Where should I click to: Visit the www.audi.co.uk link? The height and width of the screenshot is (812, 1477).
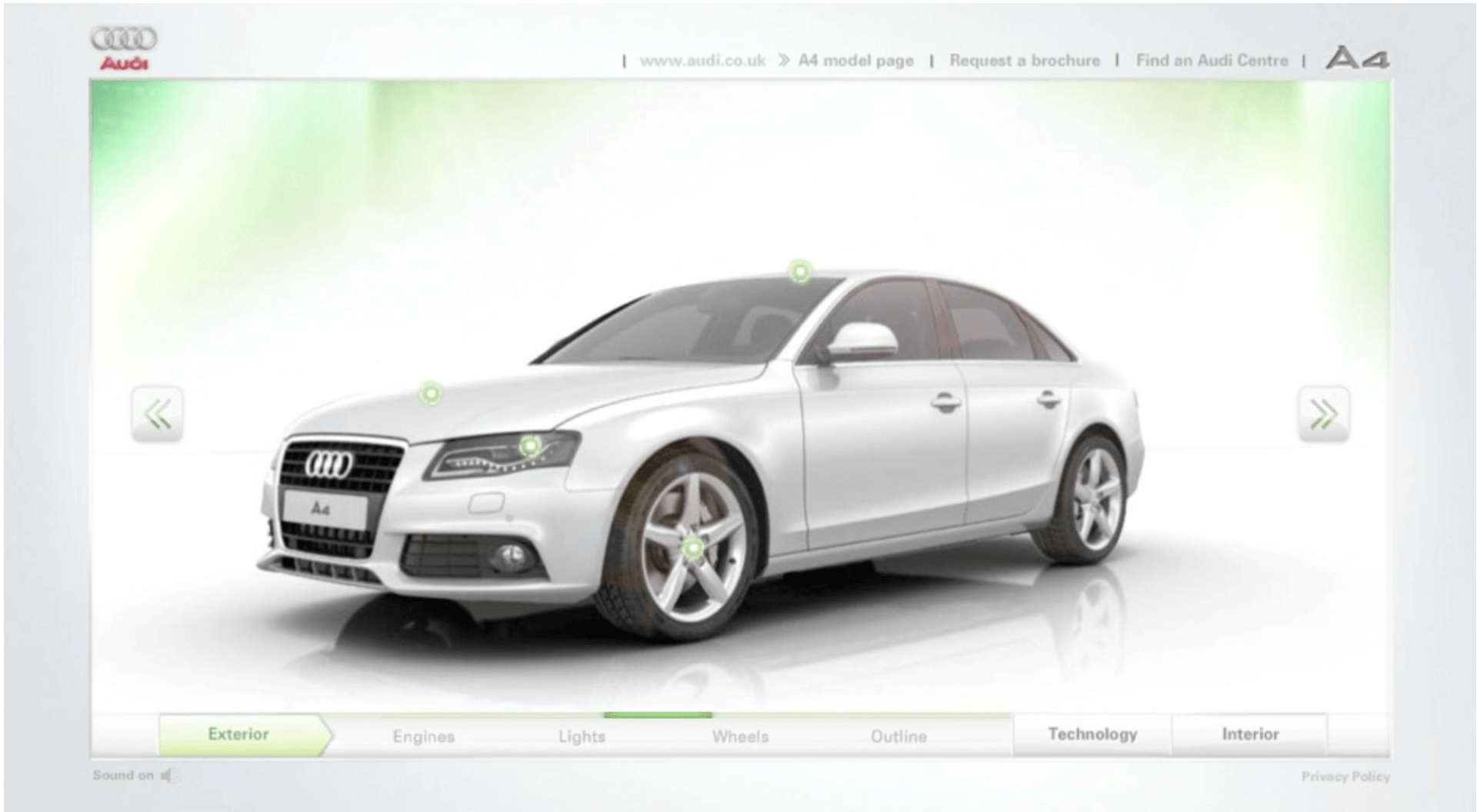tap(702, 61)
